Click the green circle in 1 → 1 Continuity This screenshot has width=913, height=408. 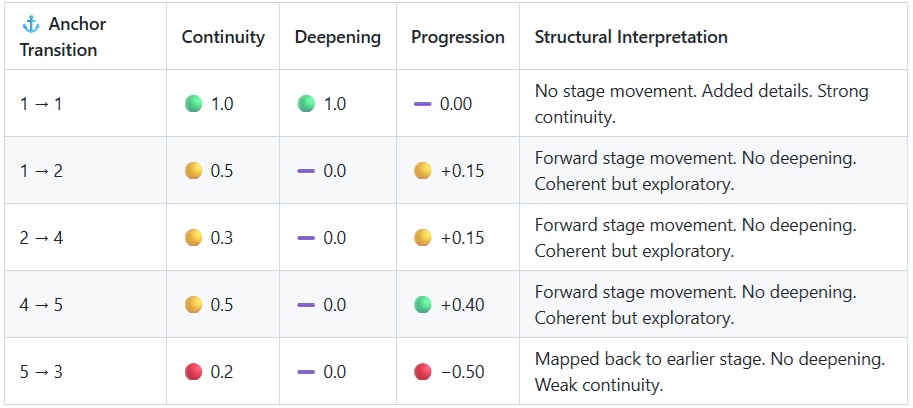[194, 103]
